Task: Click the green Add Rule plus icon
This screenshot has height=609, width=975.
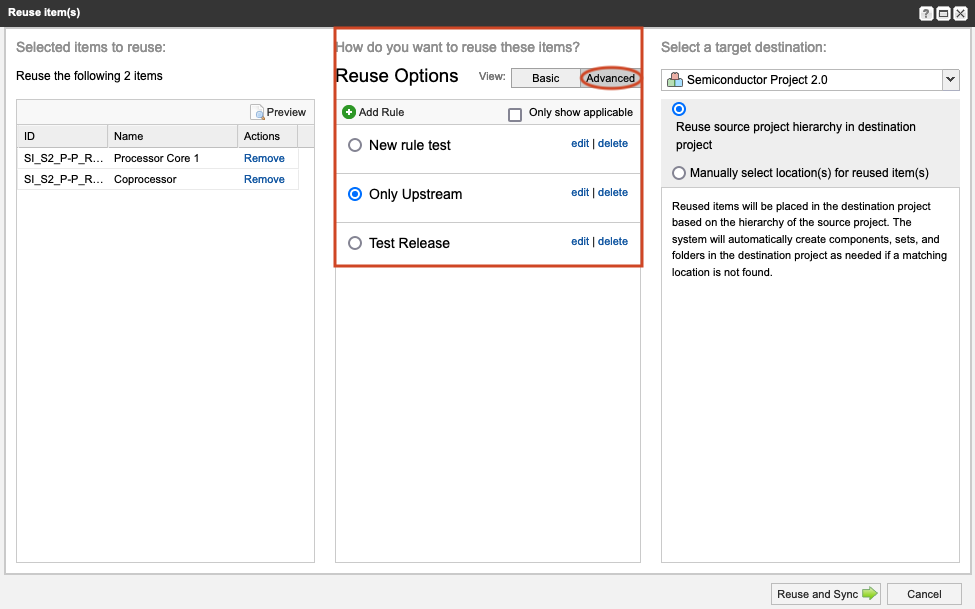Action: (349, 112)
